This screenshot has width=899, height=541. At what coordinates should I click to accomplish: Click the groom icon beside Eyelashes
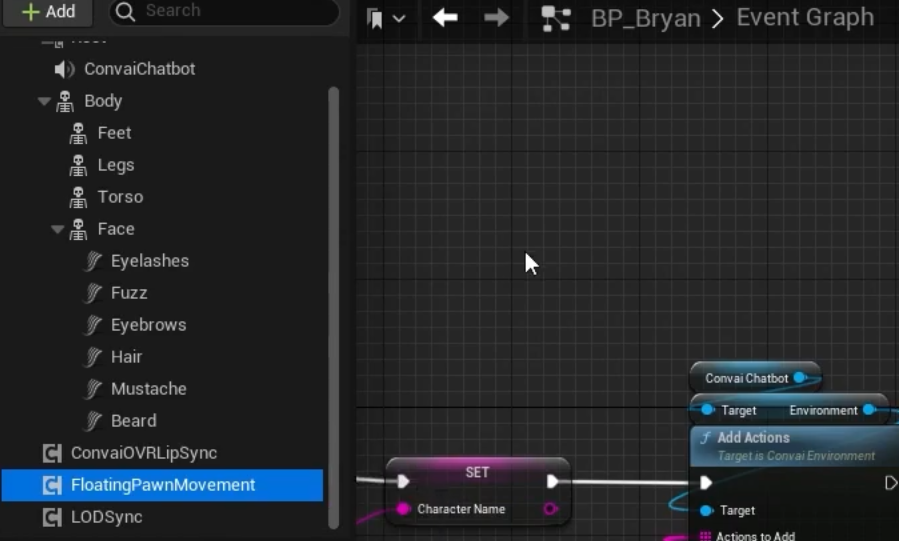click(x=92, y=261)
